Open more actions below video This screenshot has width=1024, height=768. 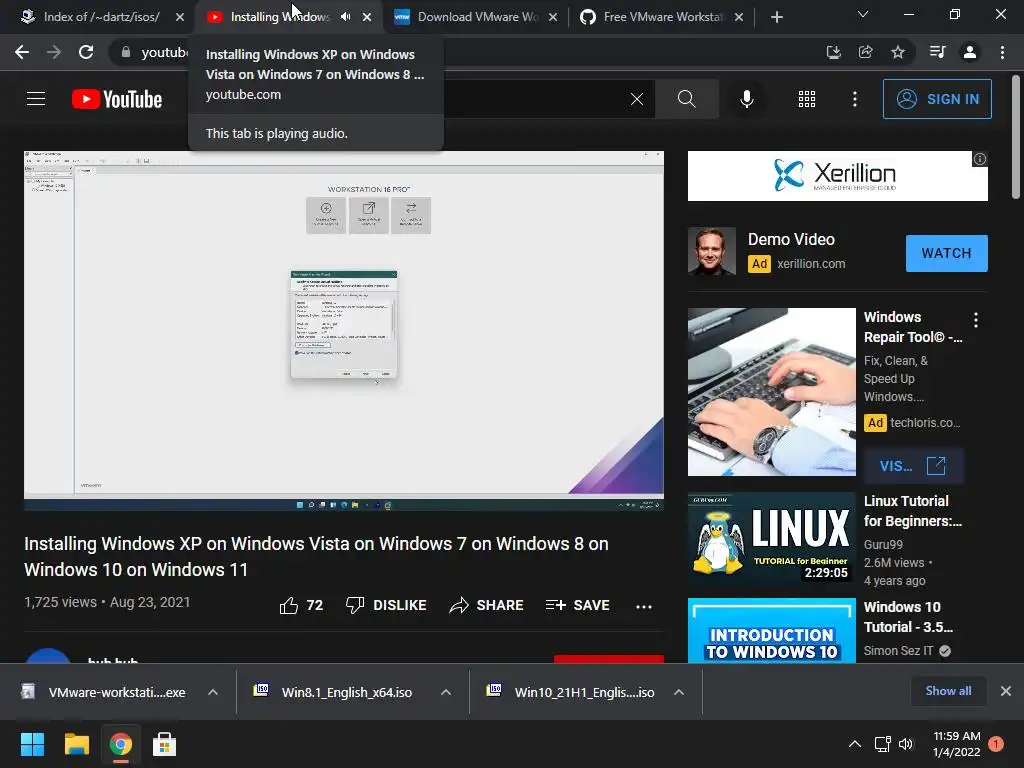click(x=644, y=606)
